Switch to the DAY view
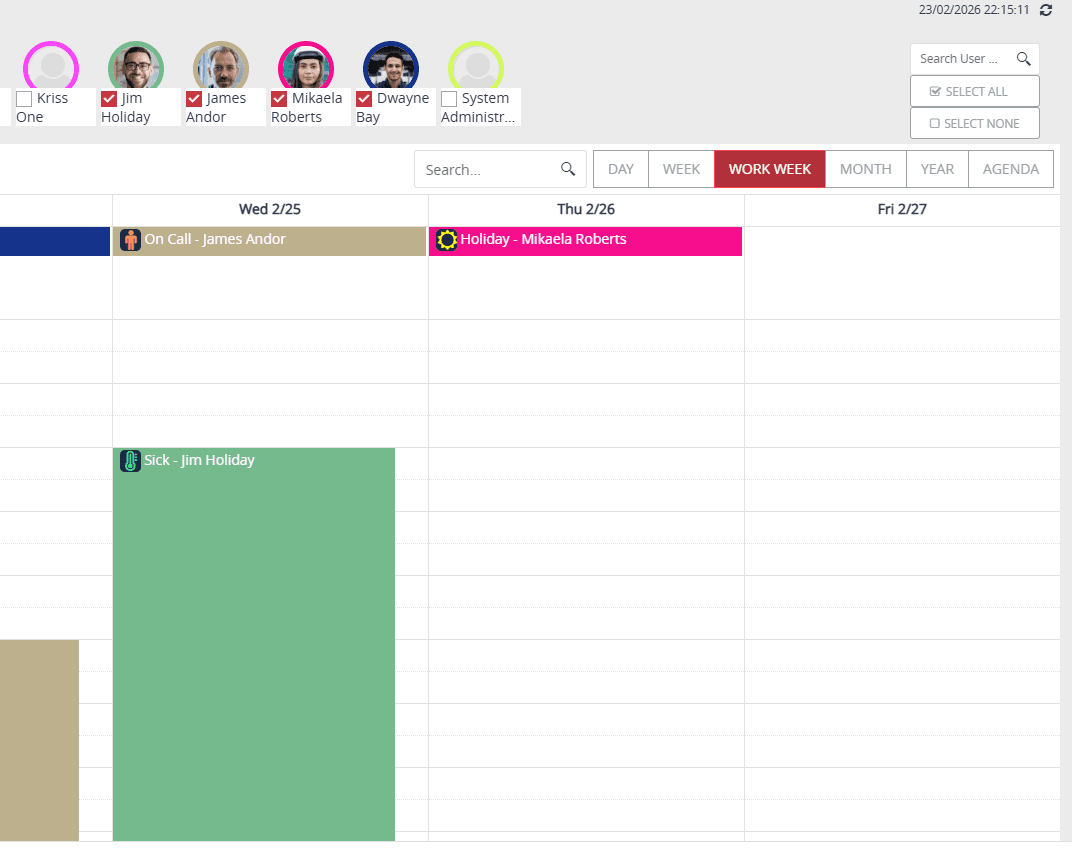The width and height of the screenshot is (1072, 861). coord(621,169)
